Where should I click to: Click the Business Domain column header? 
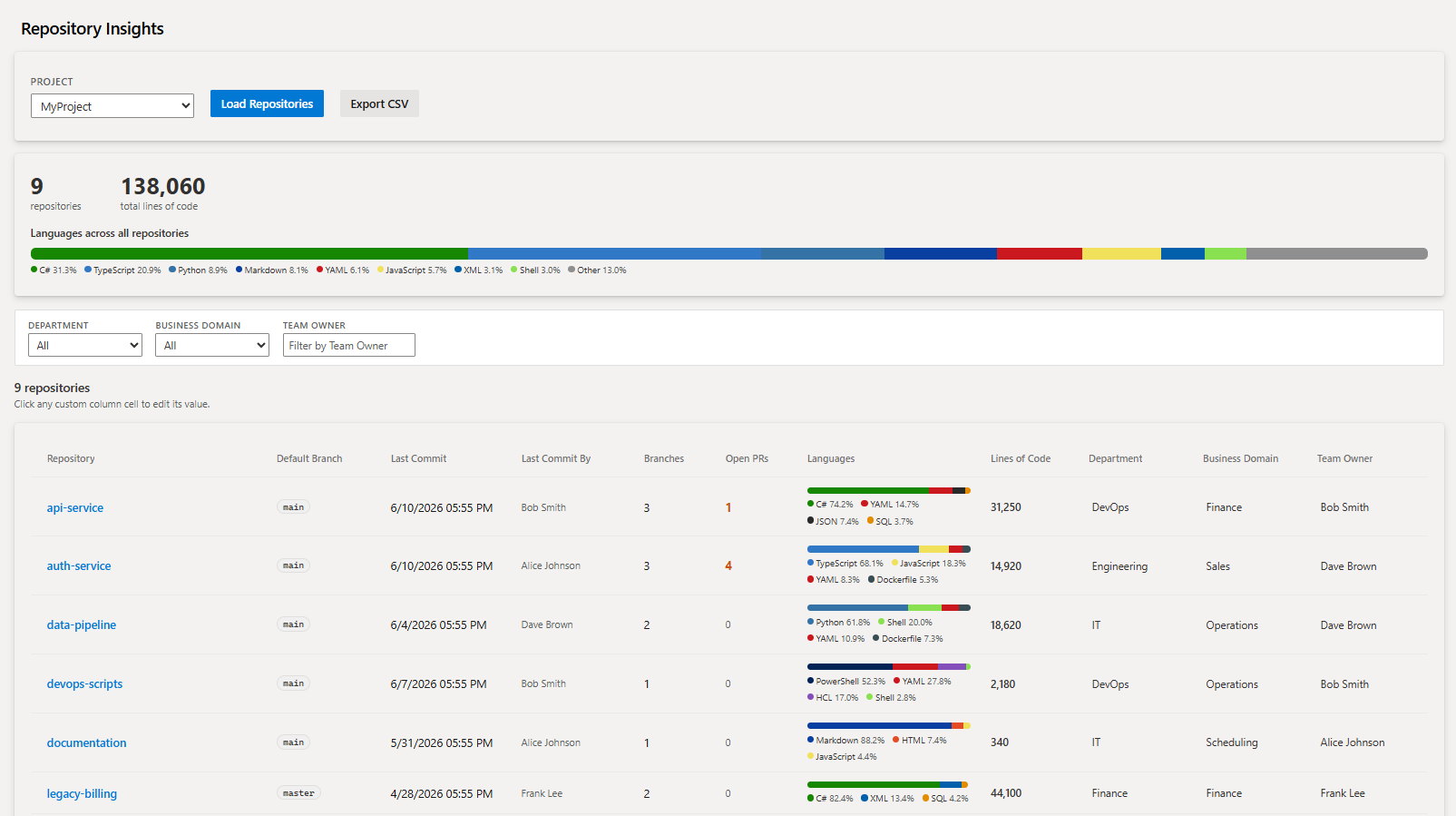(x=1240, y=458)
